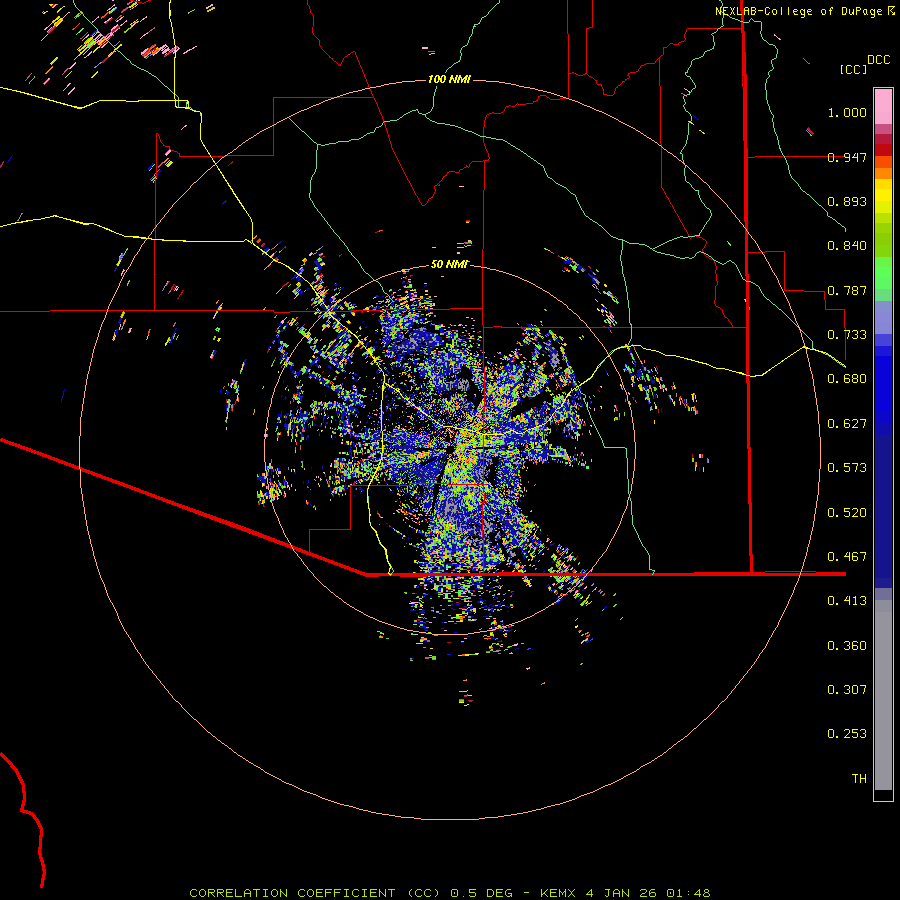Pick the lavender segment of color bar
900x900 pixels.
tap(883, 317)
